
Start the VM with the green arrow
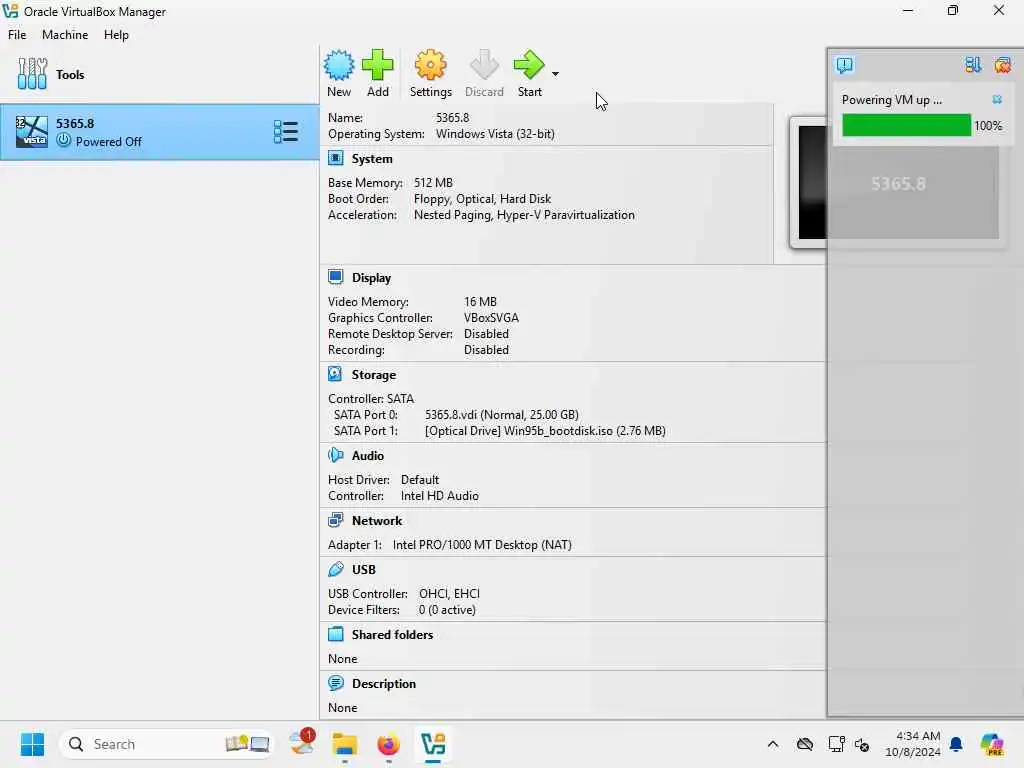[x=529, y=65]
